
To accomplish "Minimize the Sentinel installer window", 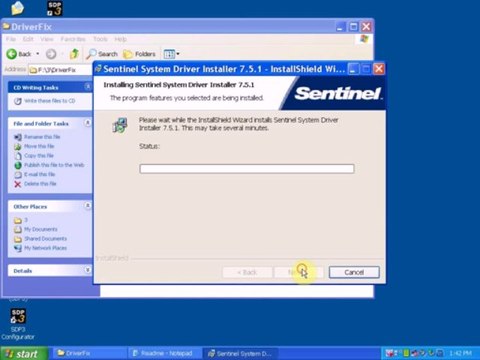I will pyautogui.click(x=354, y=69).
